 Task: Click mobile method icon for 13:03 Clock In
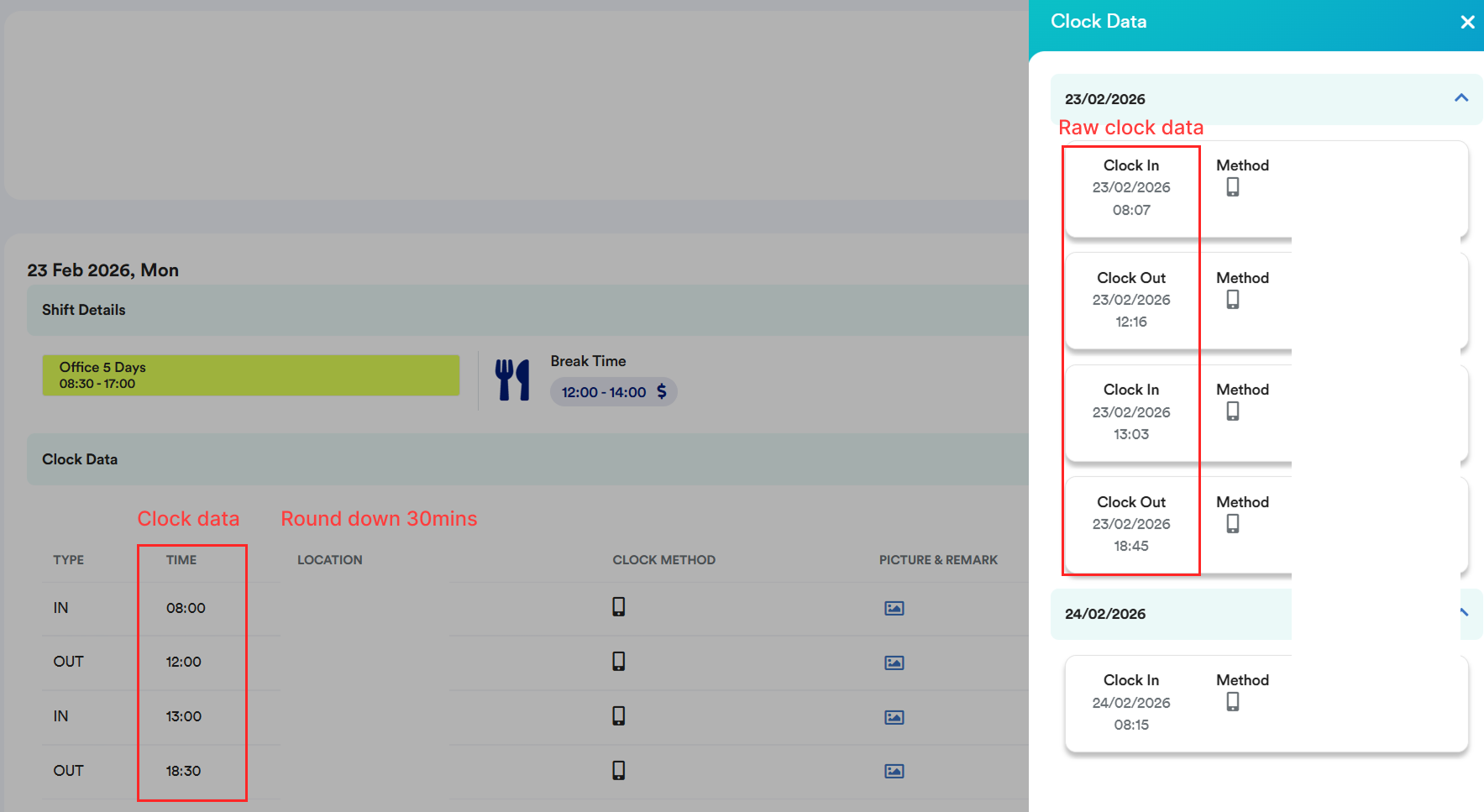(x=1233, y=411)
